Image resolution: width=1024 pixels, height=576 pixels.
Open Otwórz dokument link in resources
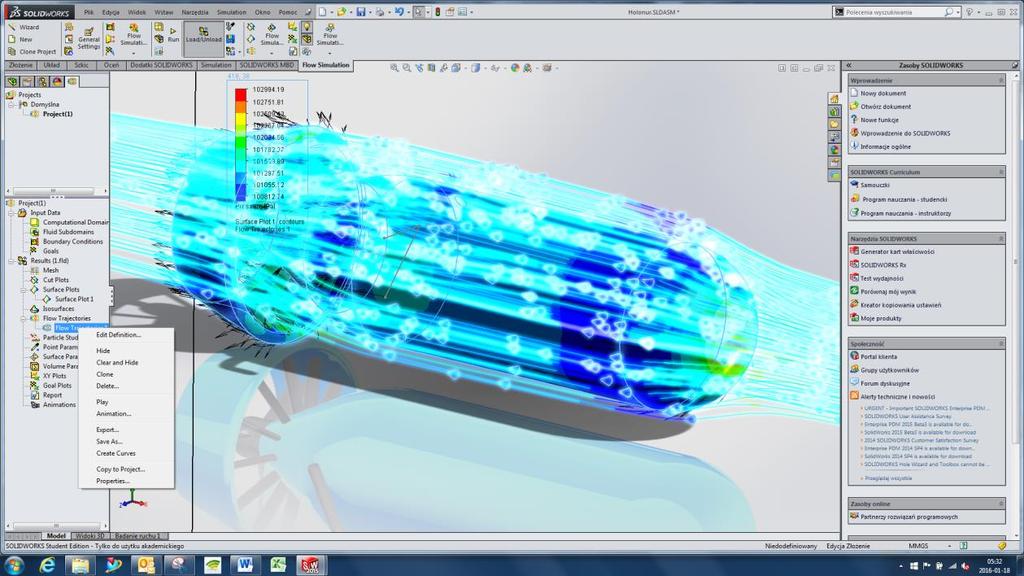coord(886,106)
